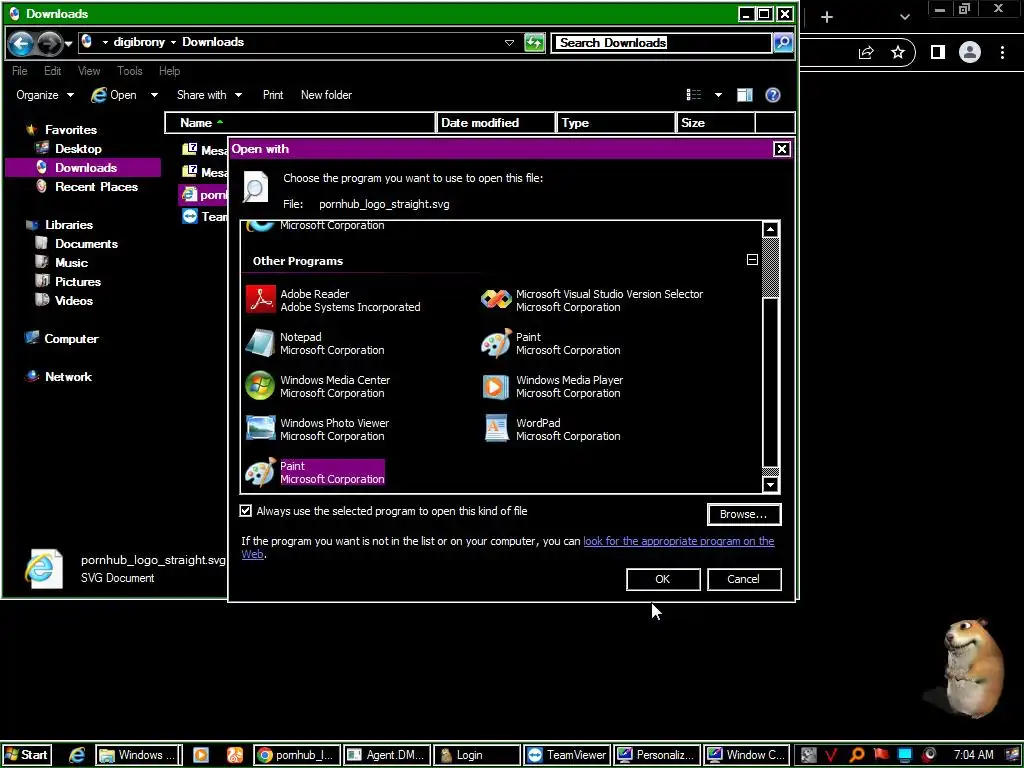Follow the look for appropriate program link
Screen dimensions: 1024x768
679,541
